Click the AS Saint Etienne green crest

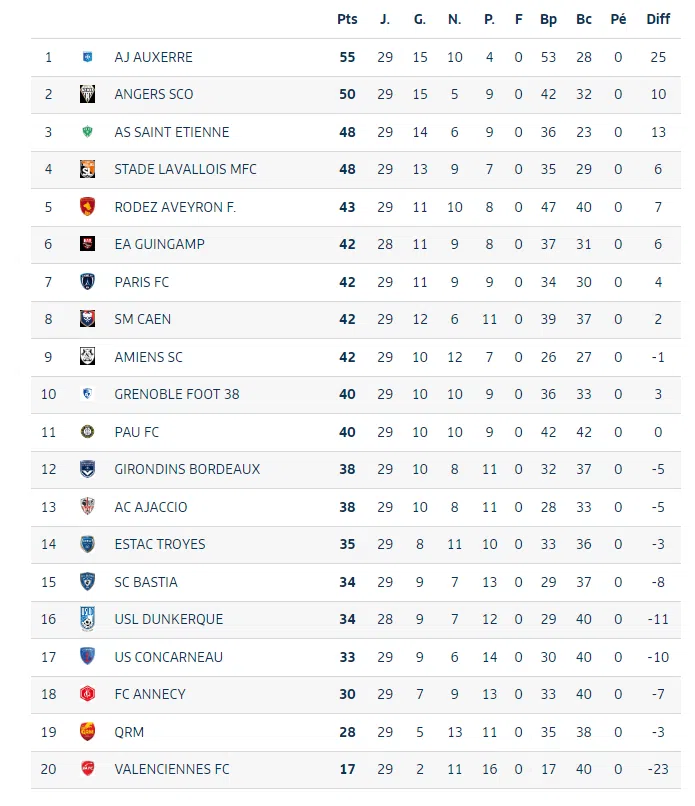pyautogui.click(x=87, y=132)
